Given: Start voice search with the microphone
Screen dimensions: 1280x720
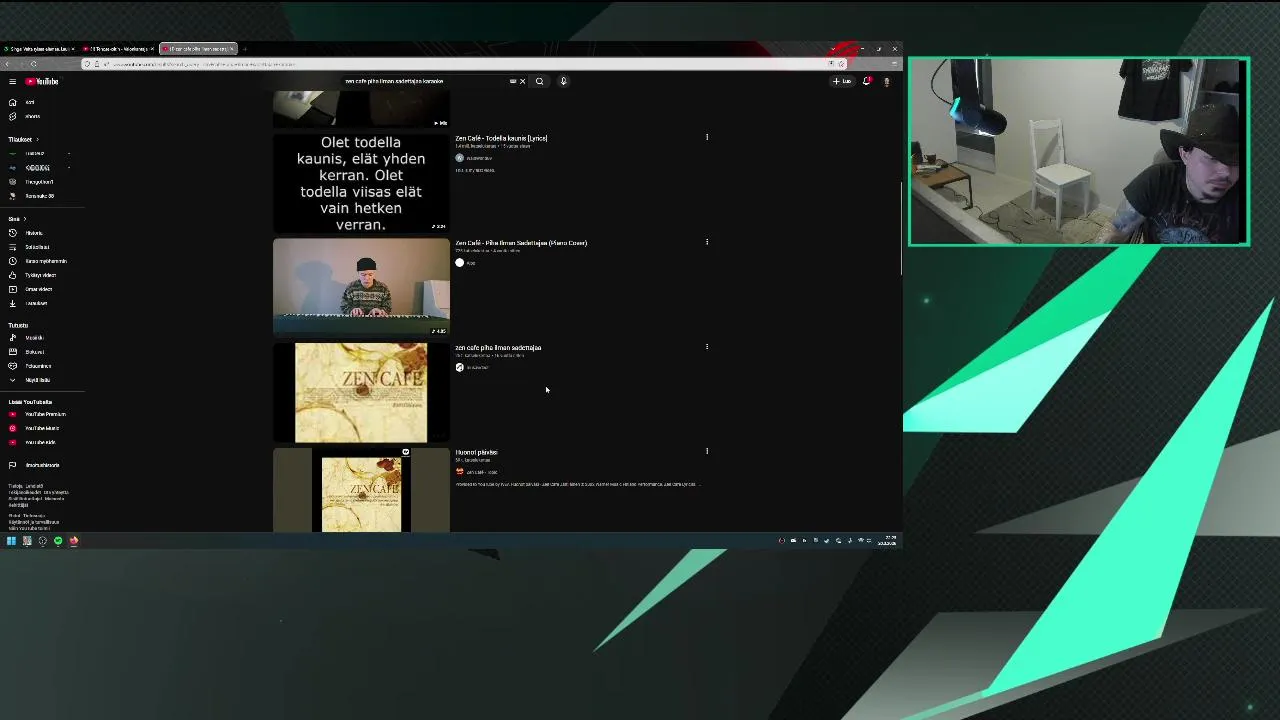Looking at the screenshot, I should point(563,81).
